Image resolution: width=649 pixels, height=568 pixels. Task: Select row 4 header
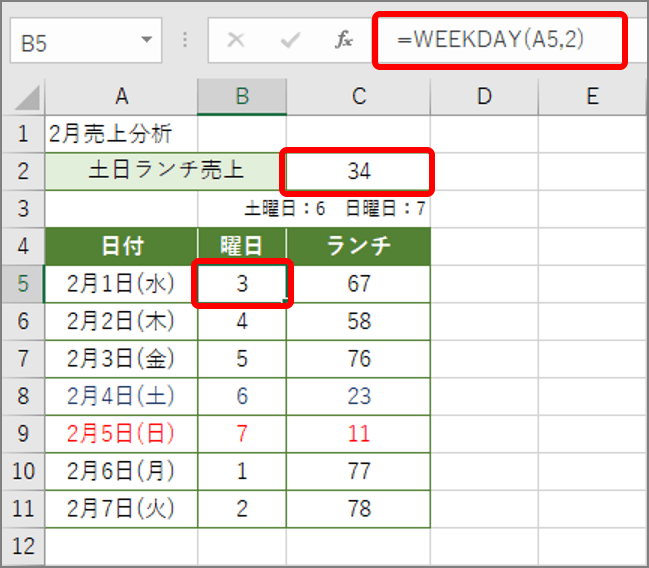23,246
